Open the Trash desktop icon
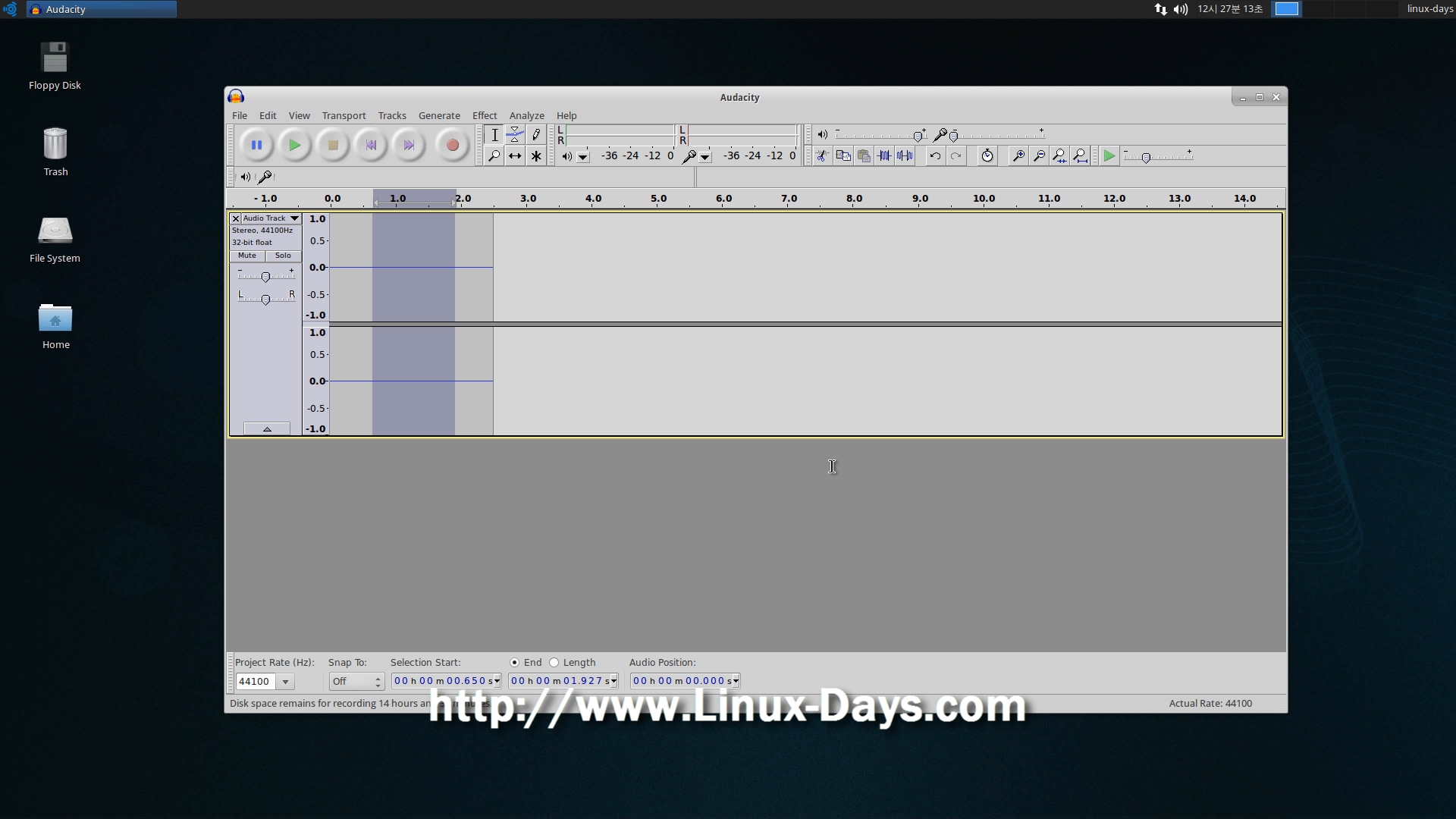Screen dimensions: 1456x819 click(x=55, y=152)
